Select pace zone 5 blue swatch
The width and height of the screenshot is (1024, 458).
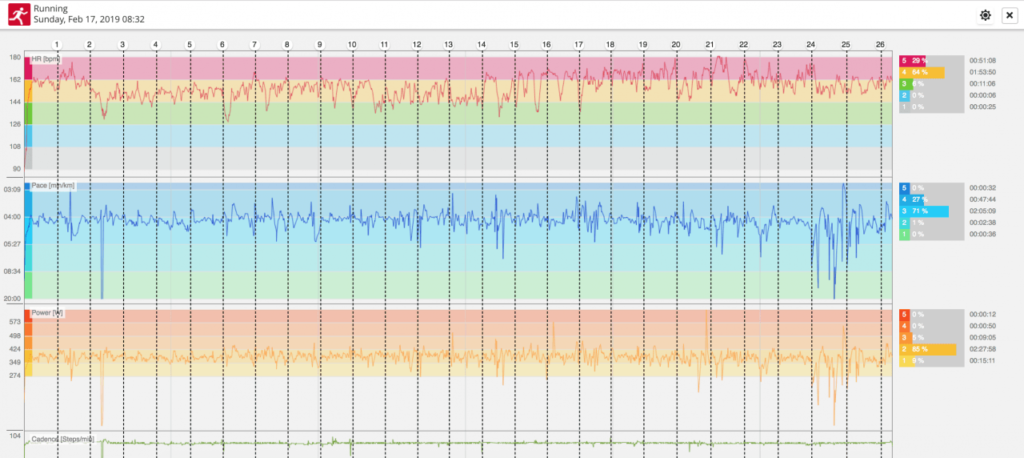click(x=904, y=187)
